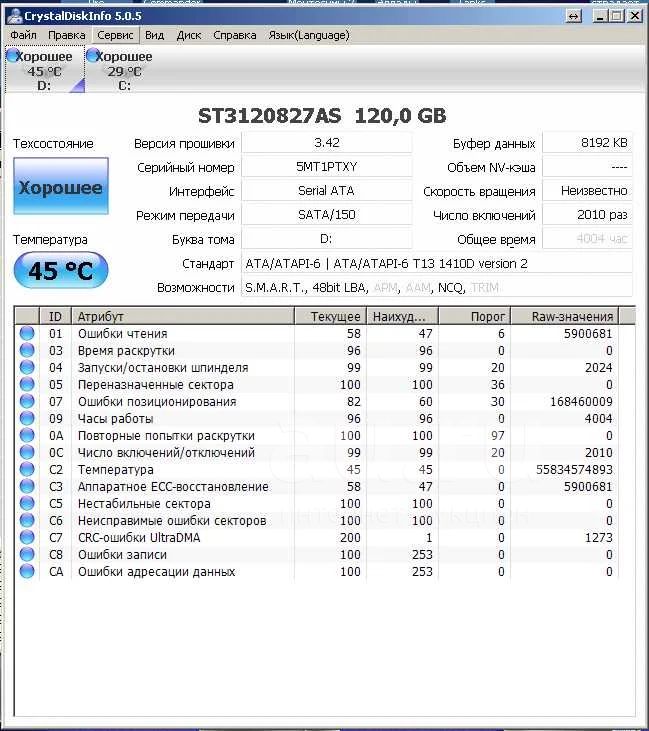Click the Часы работы attribute name

coord(116,419)
